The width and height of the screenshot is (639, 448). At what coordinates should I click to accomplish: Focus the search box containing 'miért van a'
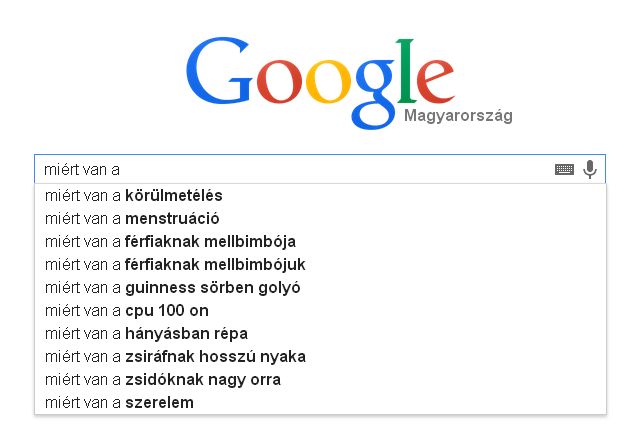click(290, 169)
